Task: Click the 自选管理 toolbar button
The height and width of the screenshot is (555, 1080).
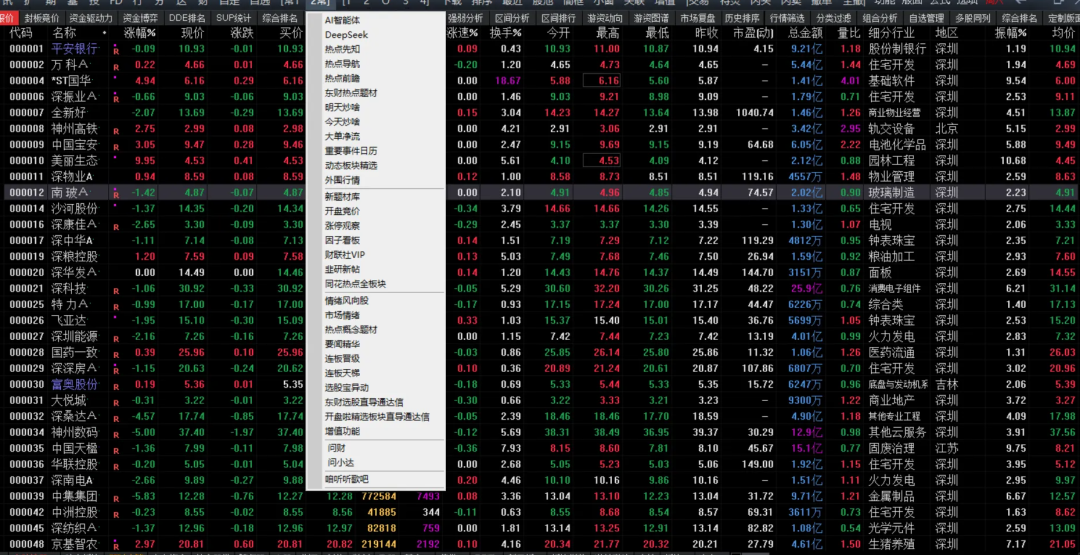Action: 927,18
